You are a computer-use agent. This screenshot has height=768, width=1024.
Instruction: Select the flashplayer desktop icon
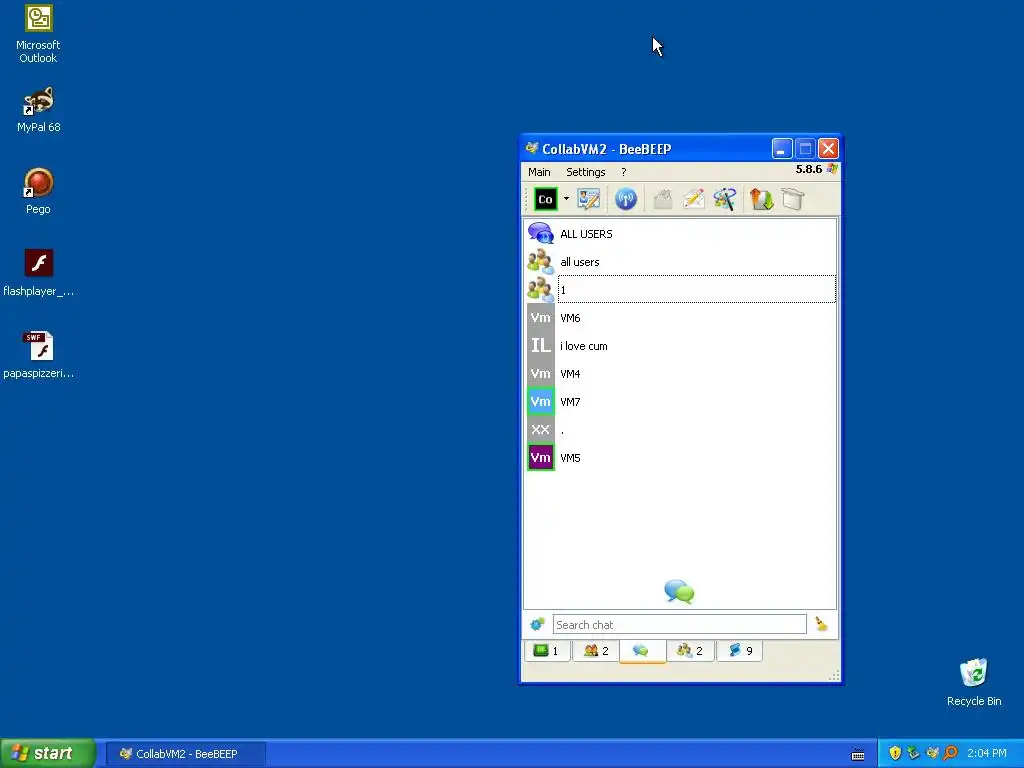pyautogui.click(x=38, y=273)
